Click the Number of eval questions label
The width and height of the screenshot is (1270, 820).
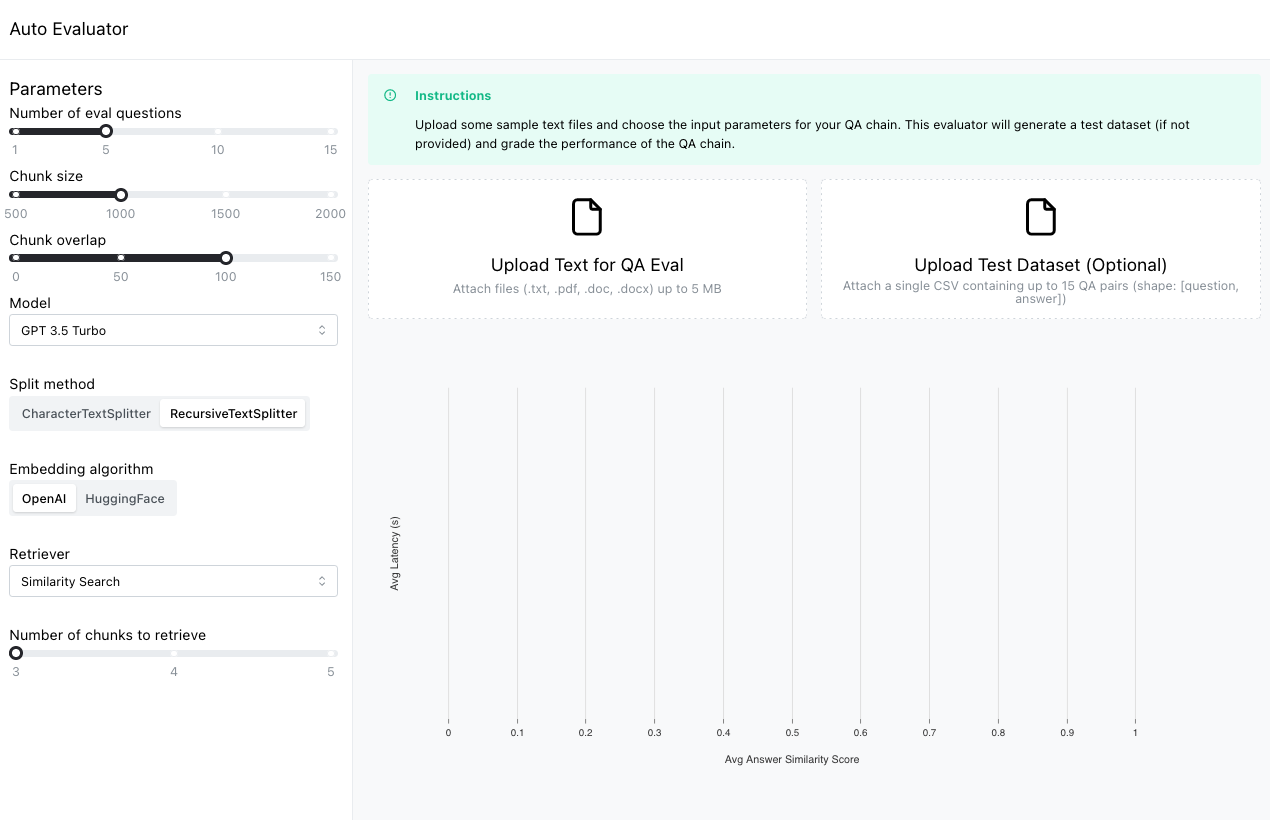tap(96, 113)
